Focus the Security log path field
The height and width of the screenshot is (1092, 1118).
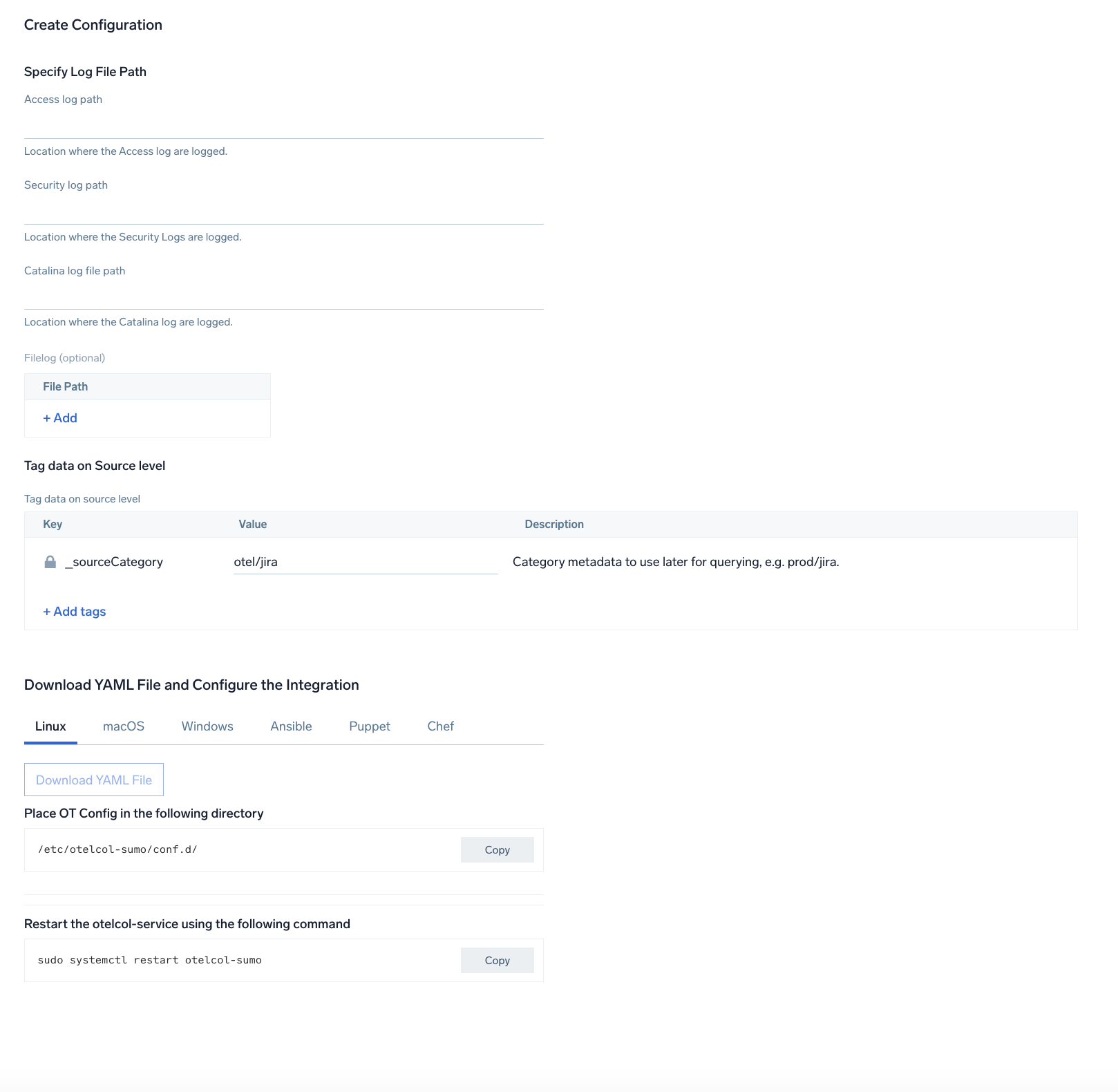coord(284,211)
